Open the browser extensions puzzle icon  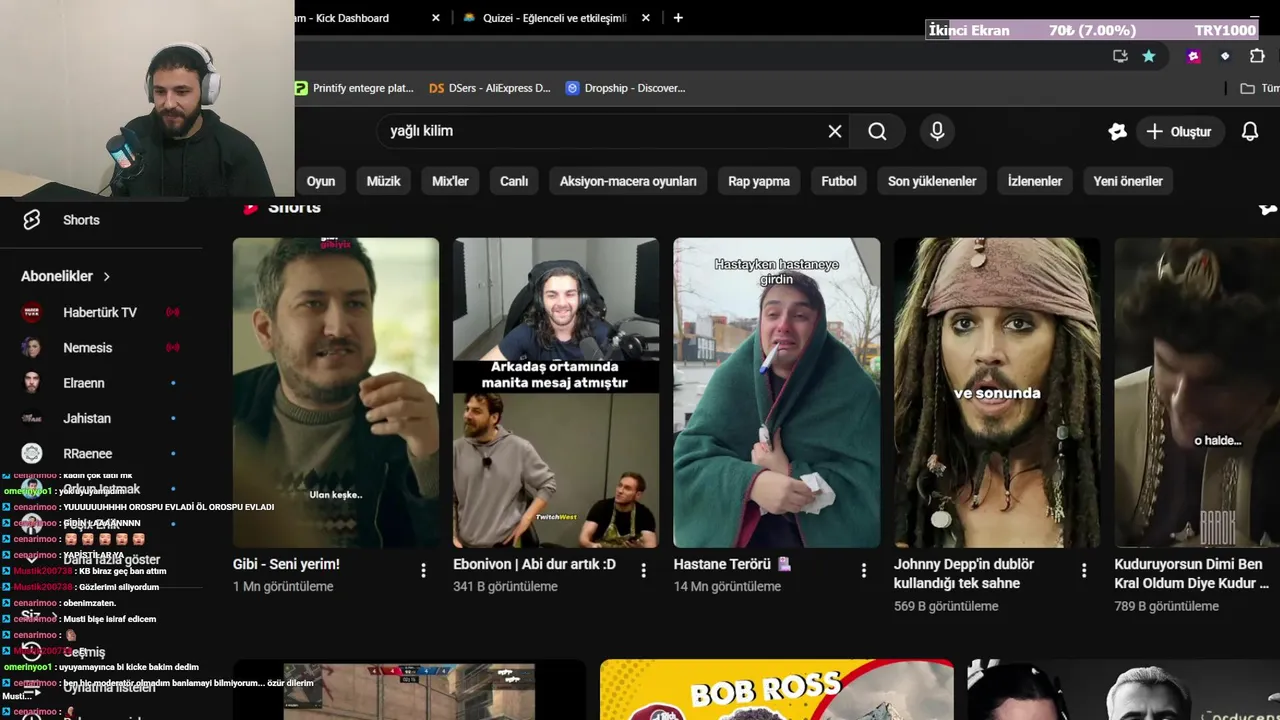coord(1257,56)
